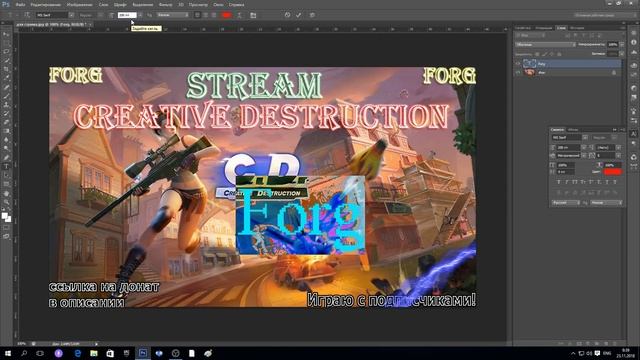Toggle All Caps in Character panel

tap(575, 182)
